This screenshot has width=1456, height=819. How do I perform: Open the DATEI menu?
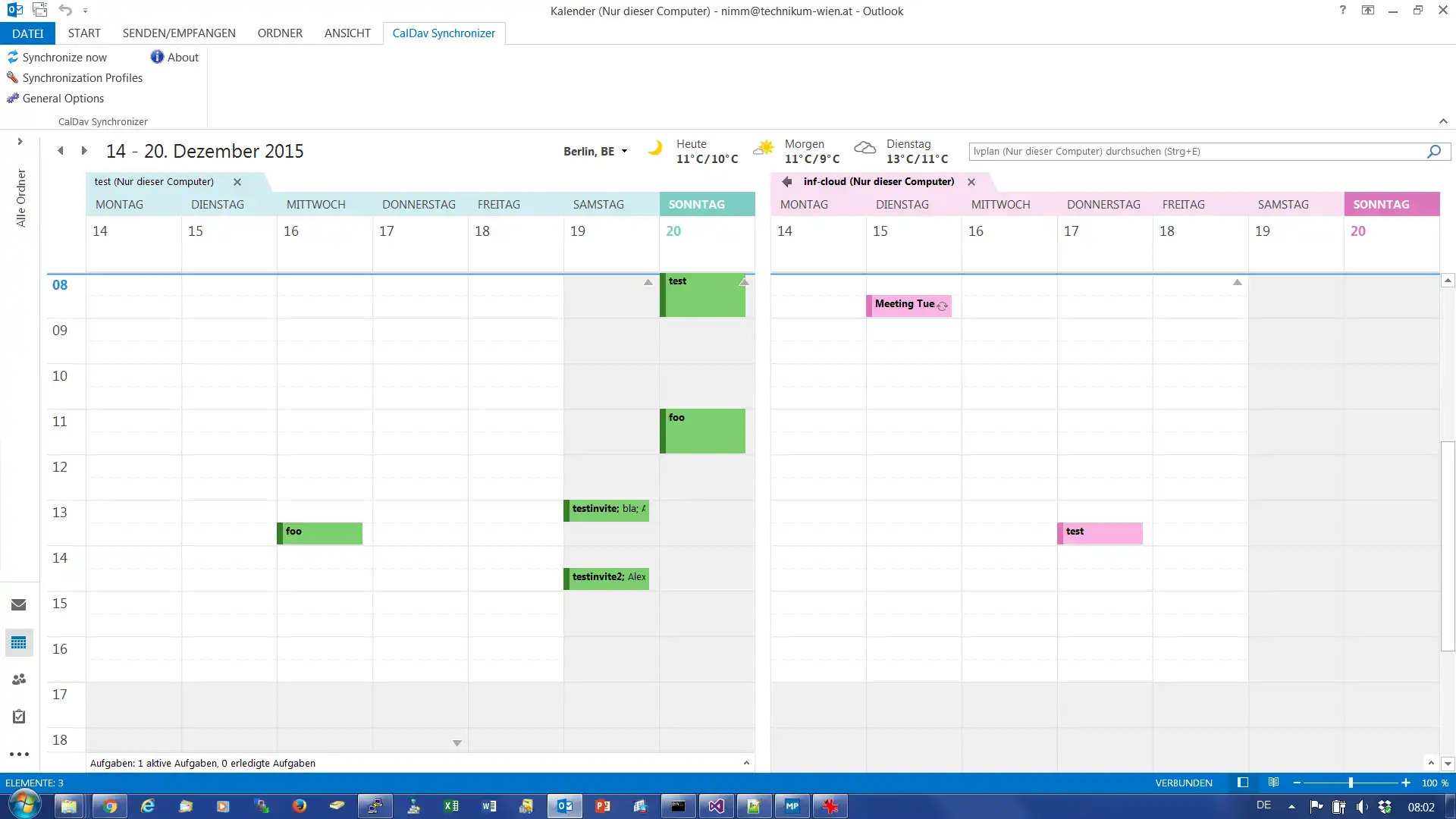tap(28, 33)
